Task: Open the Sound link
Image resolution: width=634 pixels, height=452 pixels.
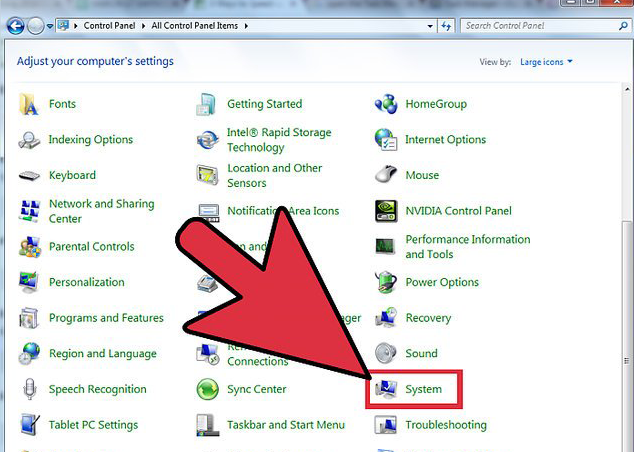Action: coord(421,353)
